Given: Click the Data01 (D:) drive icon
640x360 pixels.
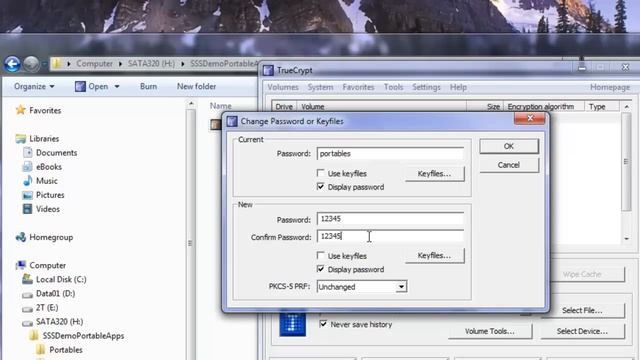Looking at the screenshot, I should pyautogui.click(x=27, y=294).
